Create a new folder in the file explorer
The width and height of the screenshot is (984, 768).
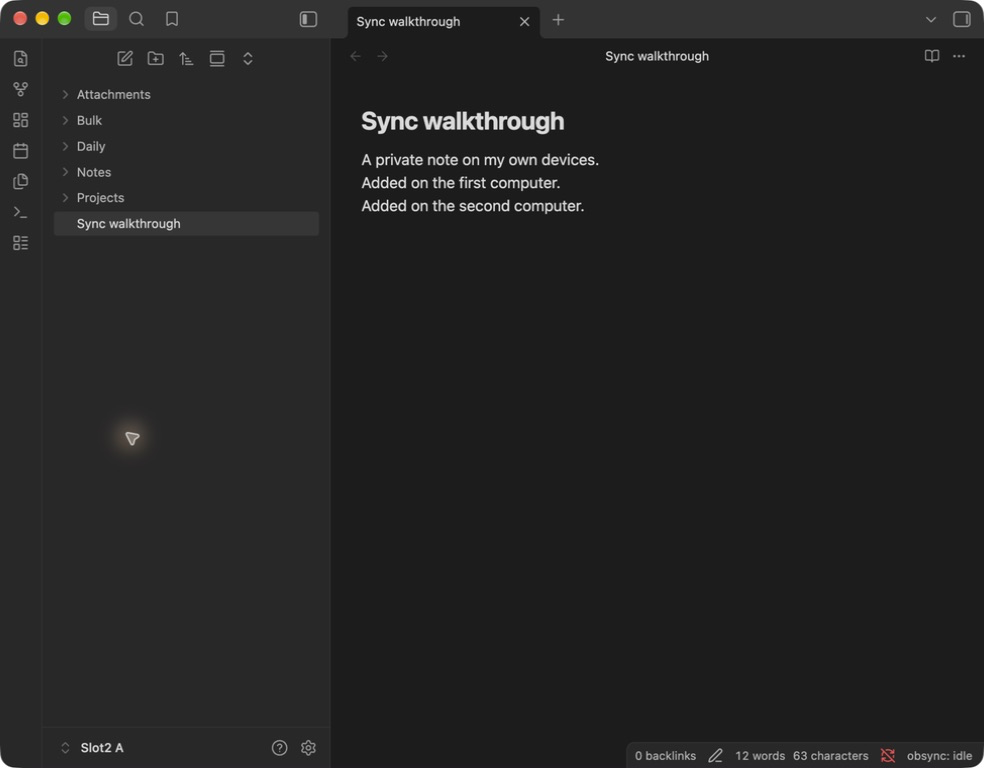156,59
